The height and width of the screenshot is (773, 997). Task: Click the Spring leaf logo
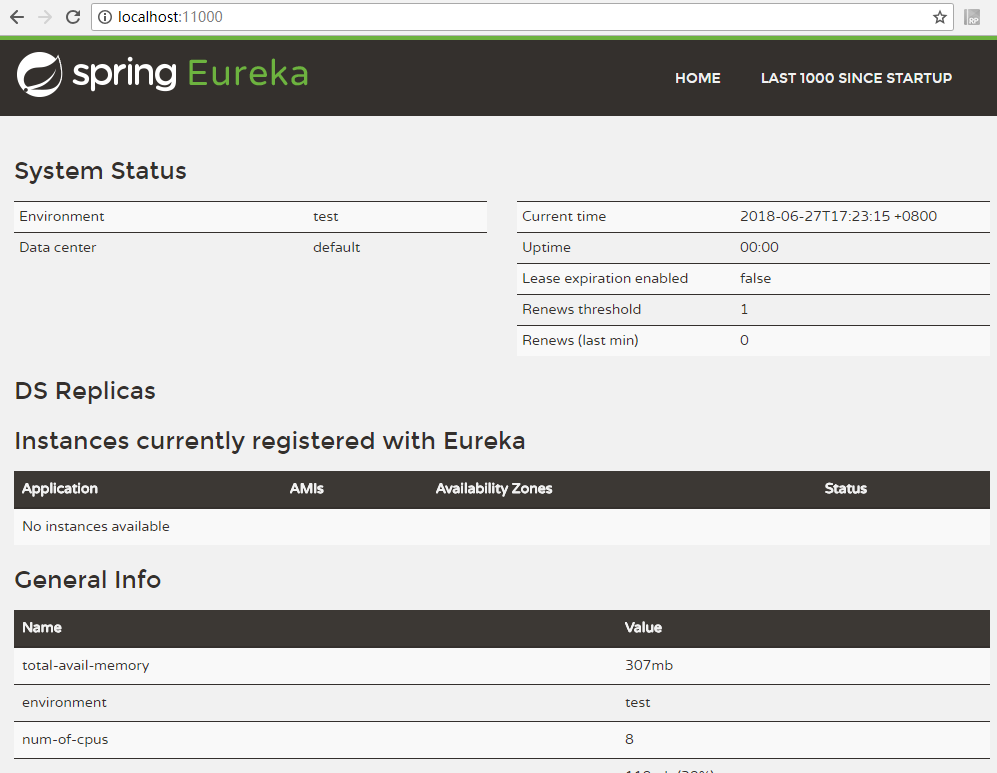click(39, 74)
